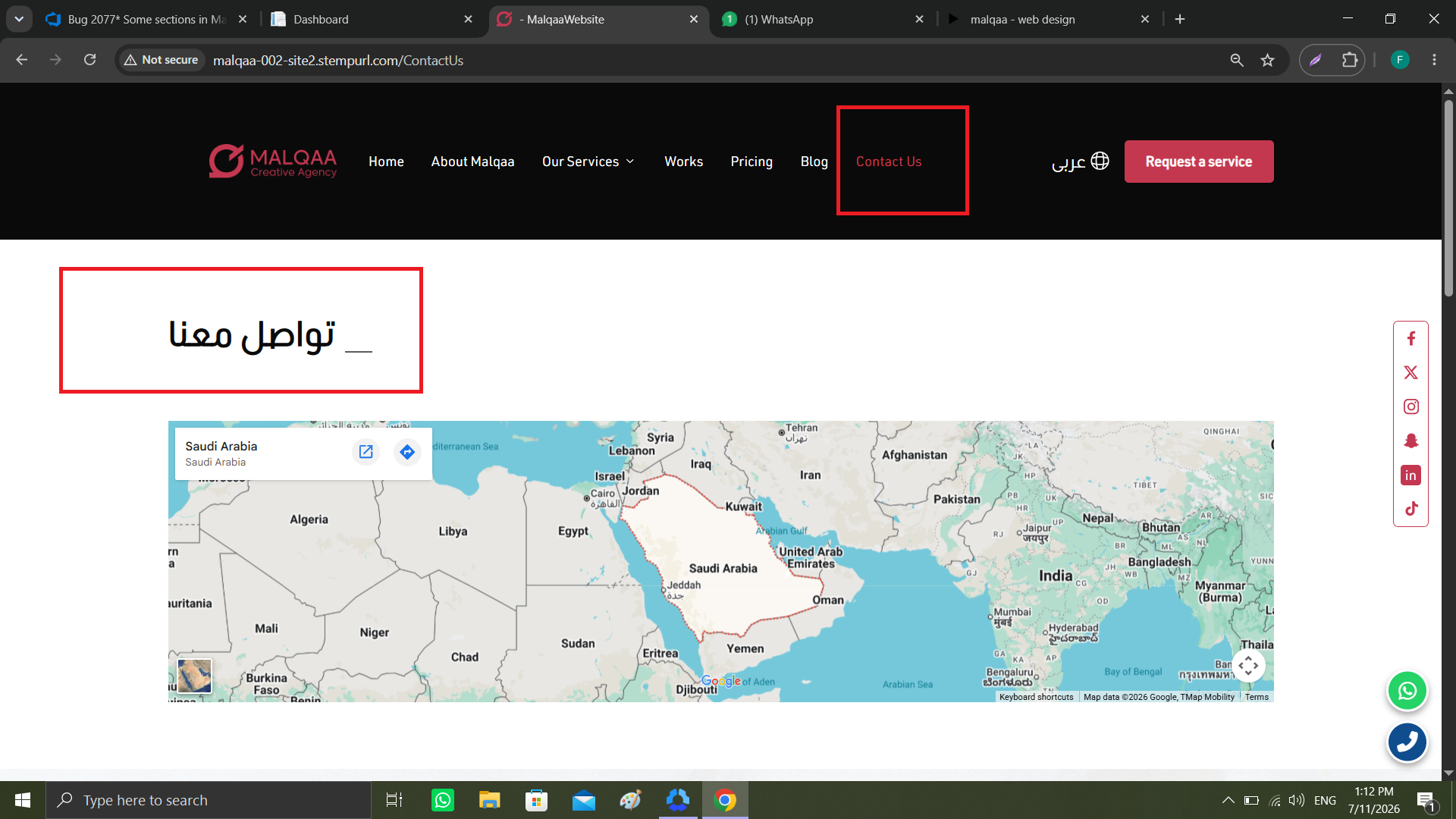1456x819 pixels.
Task: Open the About Malqaa page
Action: pos(472,162)
